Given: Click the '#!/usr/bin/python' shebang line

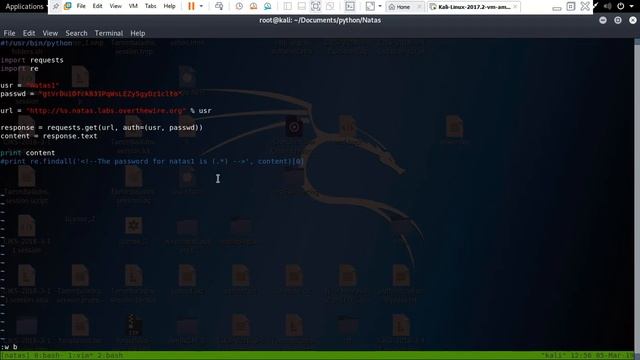Looking at the screenshot, I should click(36, 43).
